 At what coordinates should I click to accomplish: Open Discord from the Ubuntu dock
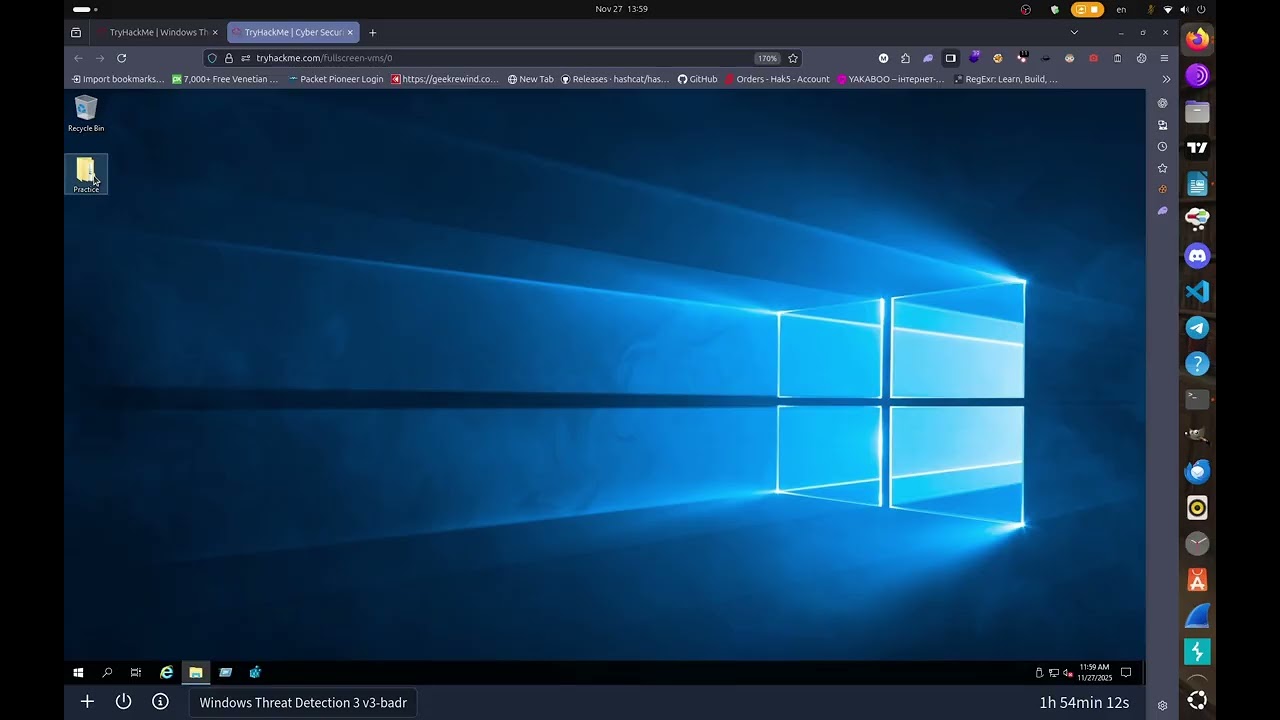tap(1197, 256)
